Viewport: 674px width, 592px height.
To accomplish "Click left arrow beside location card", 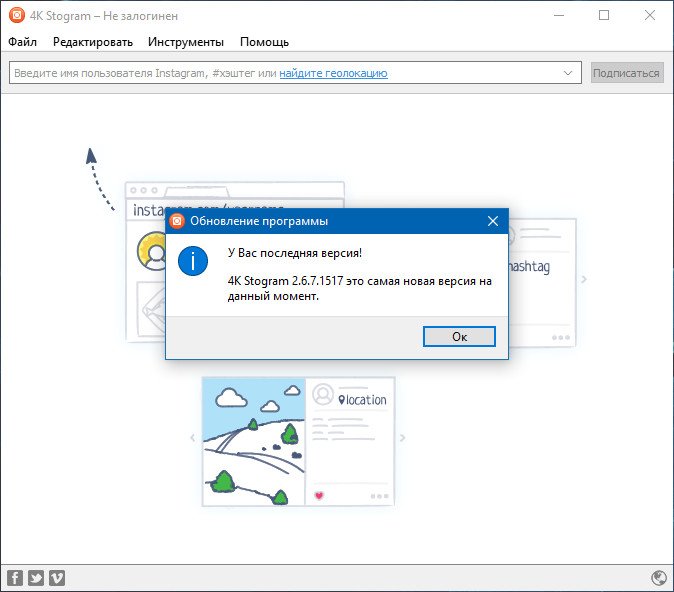I will pyautogui.click(x=193, y=438).
